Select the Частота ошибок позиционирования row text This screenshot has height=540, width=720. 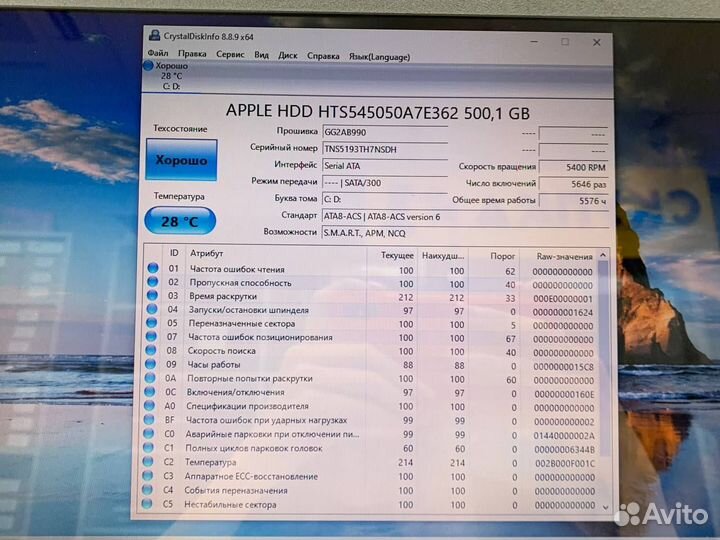click(260, 337)
